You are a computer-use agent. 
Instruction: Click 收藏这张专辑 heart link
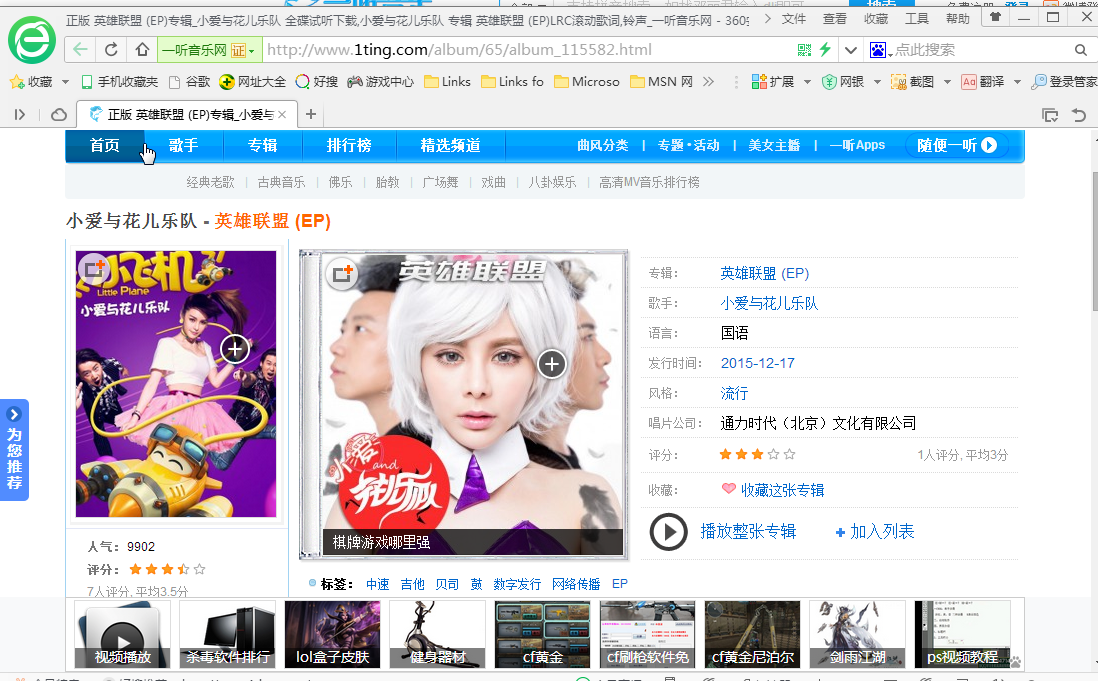click(773, 490)
